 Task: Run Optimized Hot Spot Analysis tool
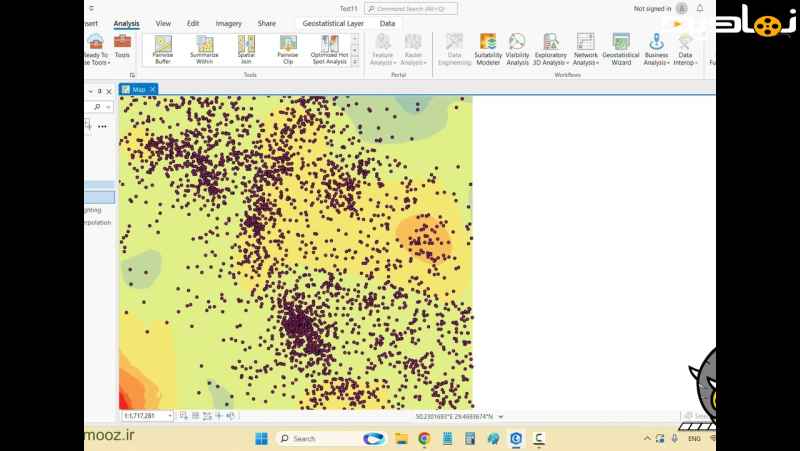click(329, 49)
